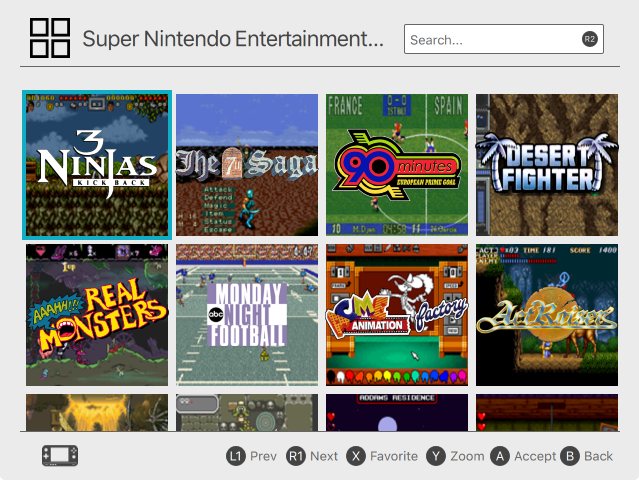Click the Prev label

coord(263,456)
